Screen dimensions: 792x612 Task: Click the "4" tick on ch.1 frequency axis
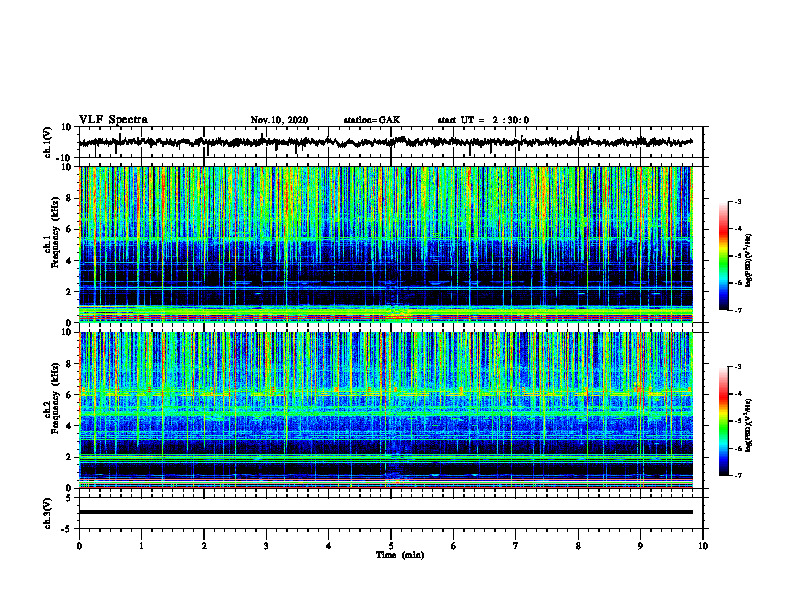pyautogui.click(x=69, y=261)
